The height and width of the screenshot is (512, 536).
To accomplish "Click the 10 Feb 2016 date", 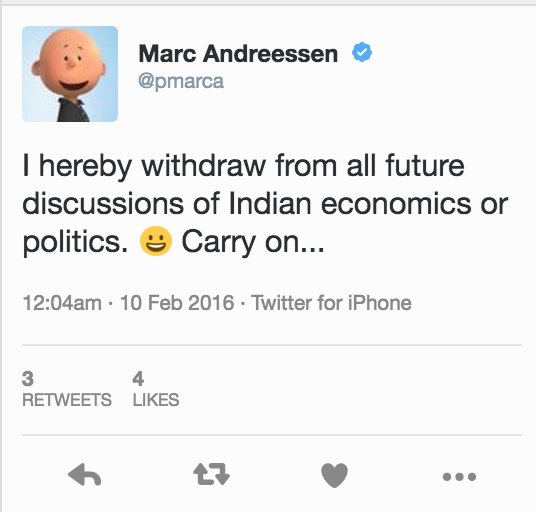I will 177,303.
